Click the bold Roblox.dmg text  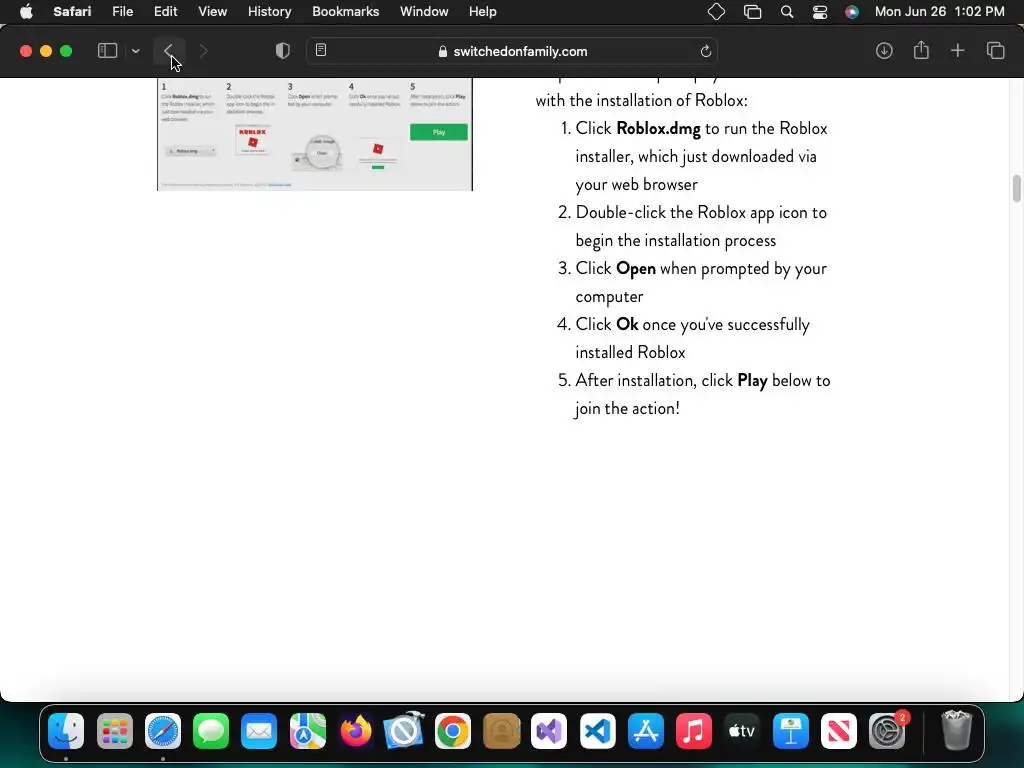658,129
